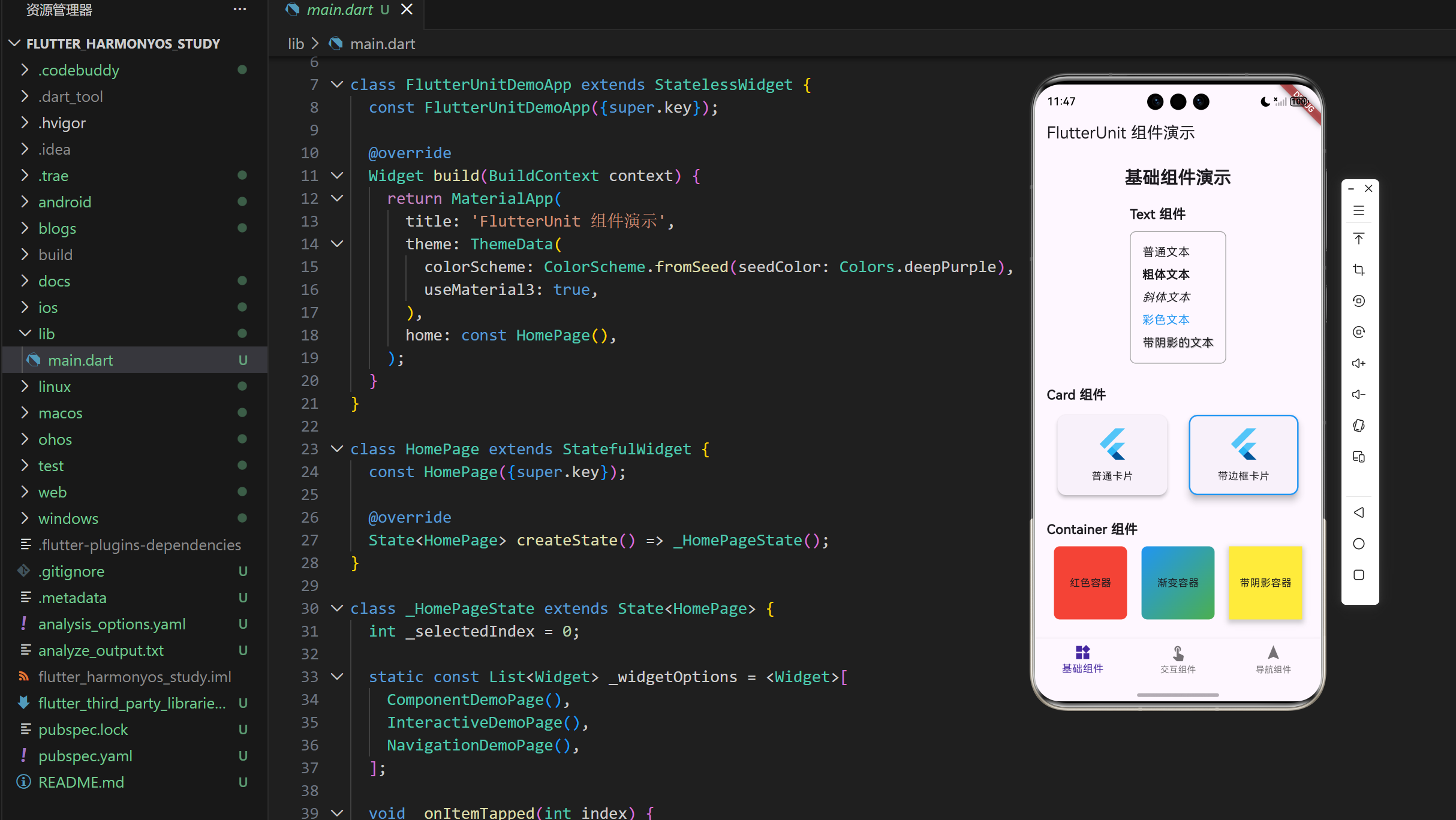Screen dimensions: 1456x820
Task: Fold the FlutterUnitDemoApp class at line 7
Action: (337, 85)
